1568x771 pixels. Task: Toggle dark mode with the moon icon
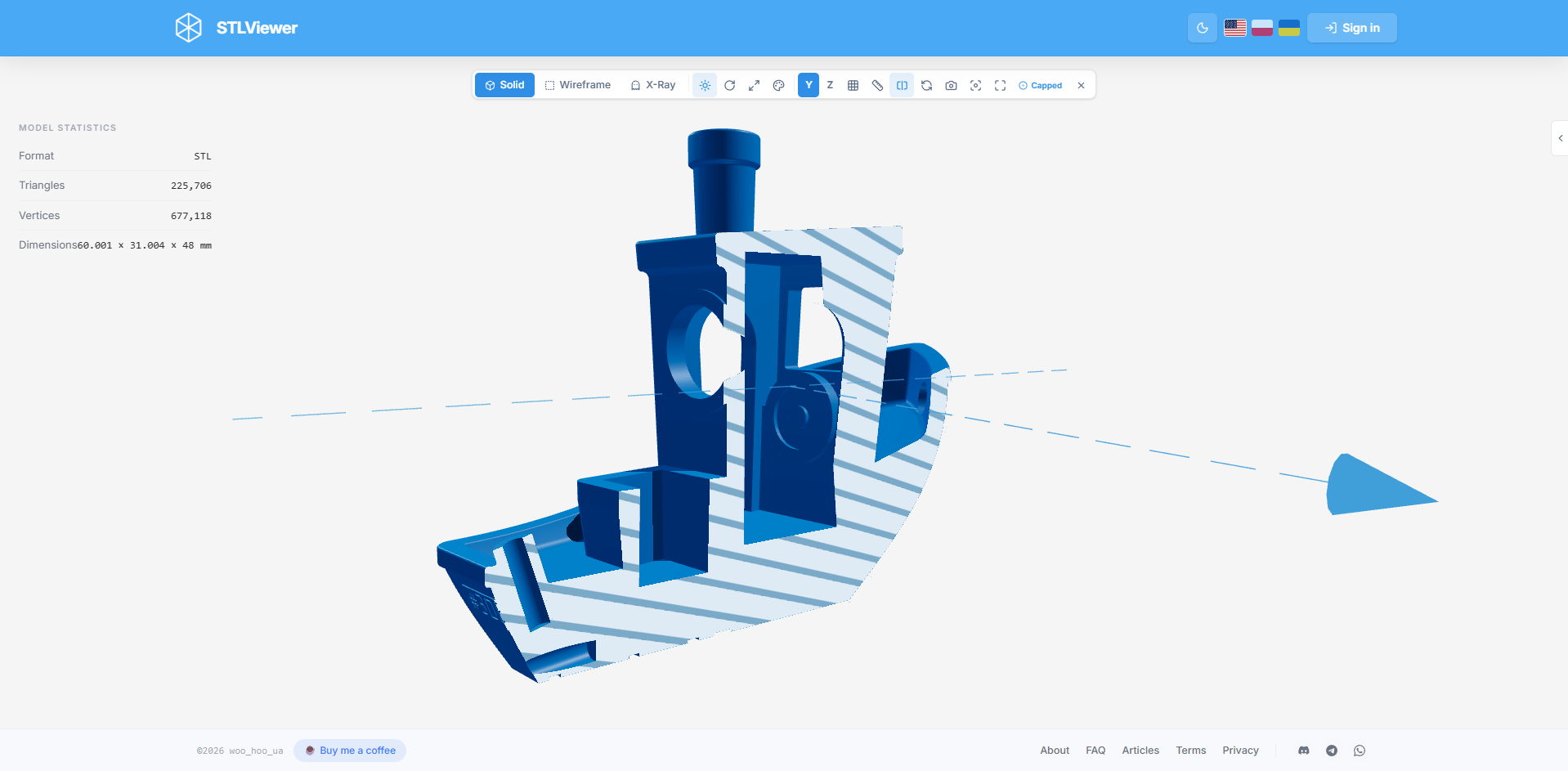(x=1203, y=28)
